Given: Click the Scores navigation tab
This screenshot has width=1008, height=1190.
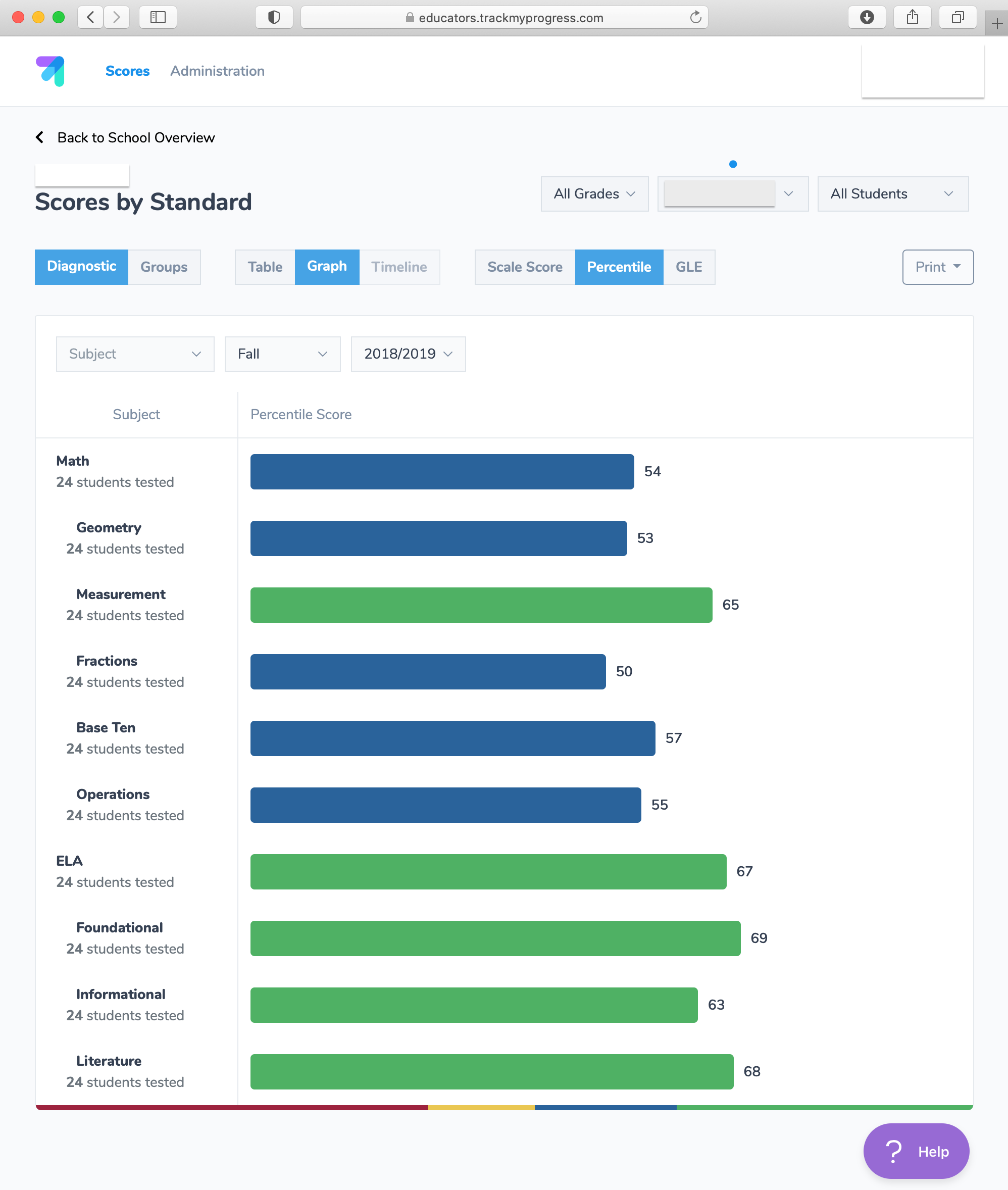Looking at the screenshot, I should (x=127, y=71).
